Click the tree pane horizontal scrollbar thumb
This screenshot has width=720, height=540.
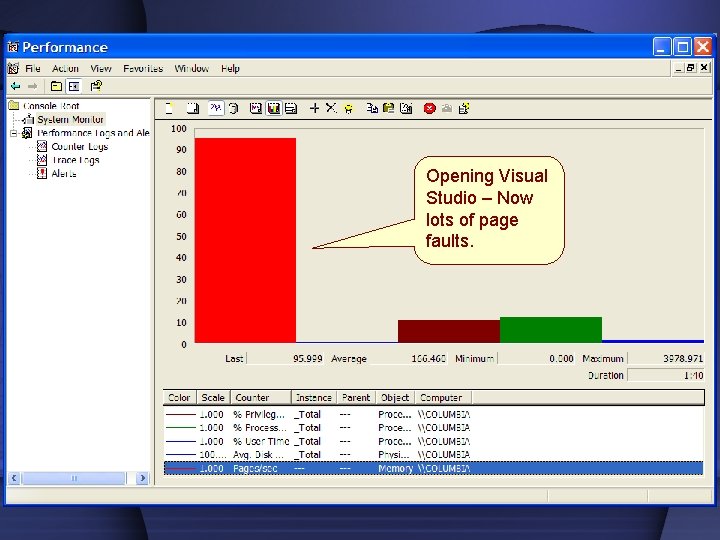73,478
